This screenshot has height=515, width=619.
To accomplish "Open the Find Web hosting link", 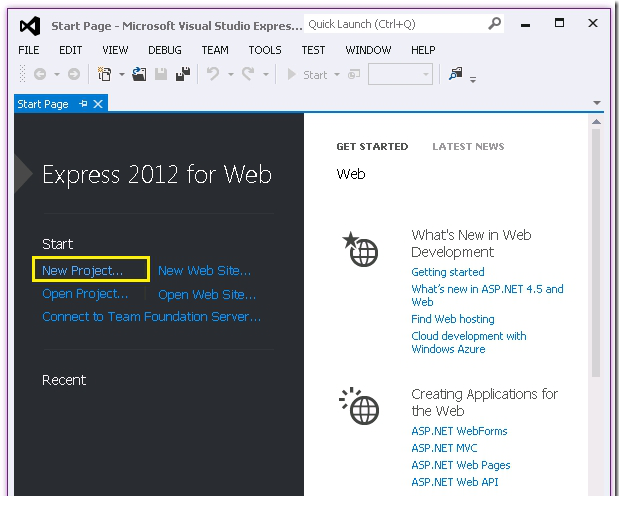I will 453,319.
